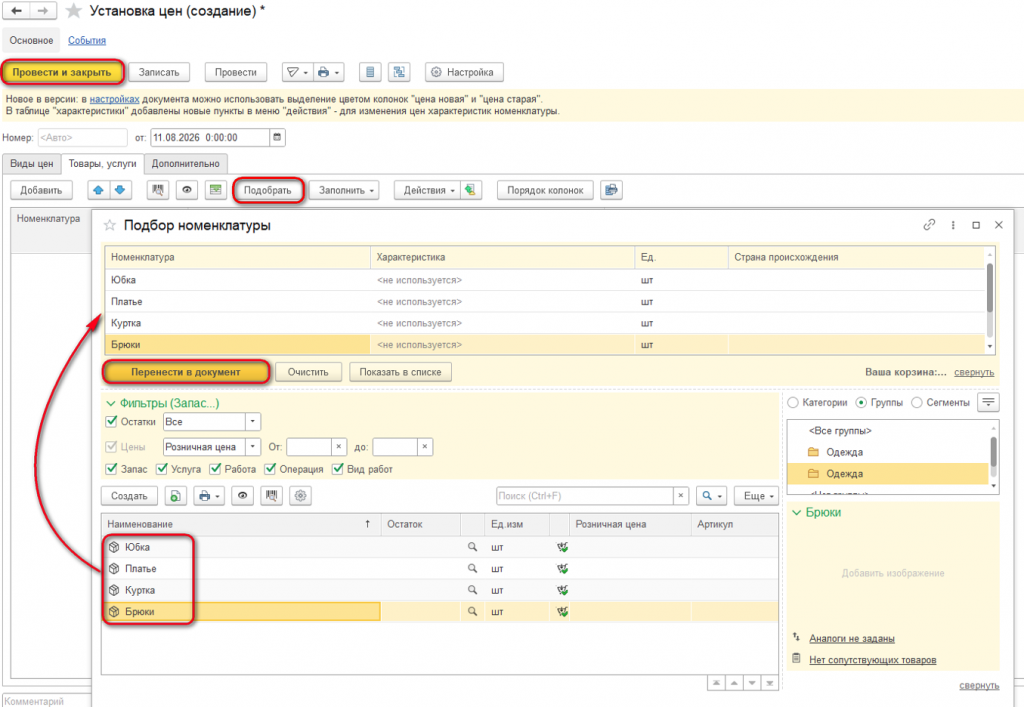The width and height of the screenshot is (1024, 707).
Task: Click the Провести и закрыть button
Action: [62, 72]
